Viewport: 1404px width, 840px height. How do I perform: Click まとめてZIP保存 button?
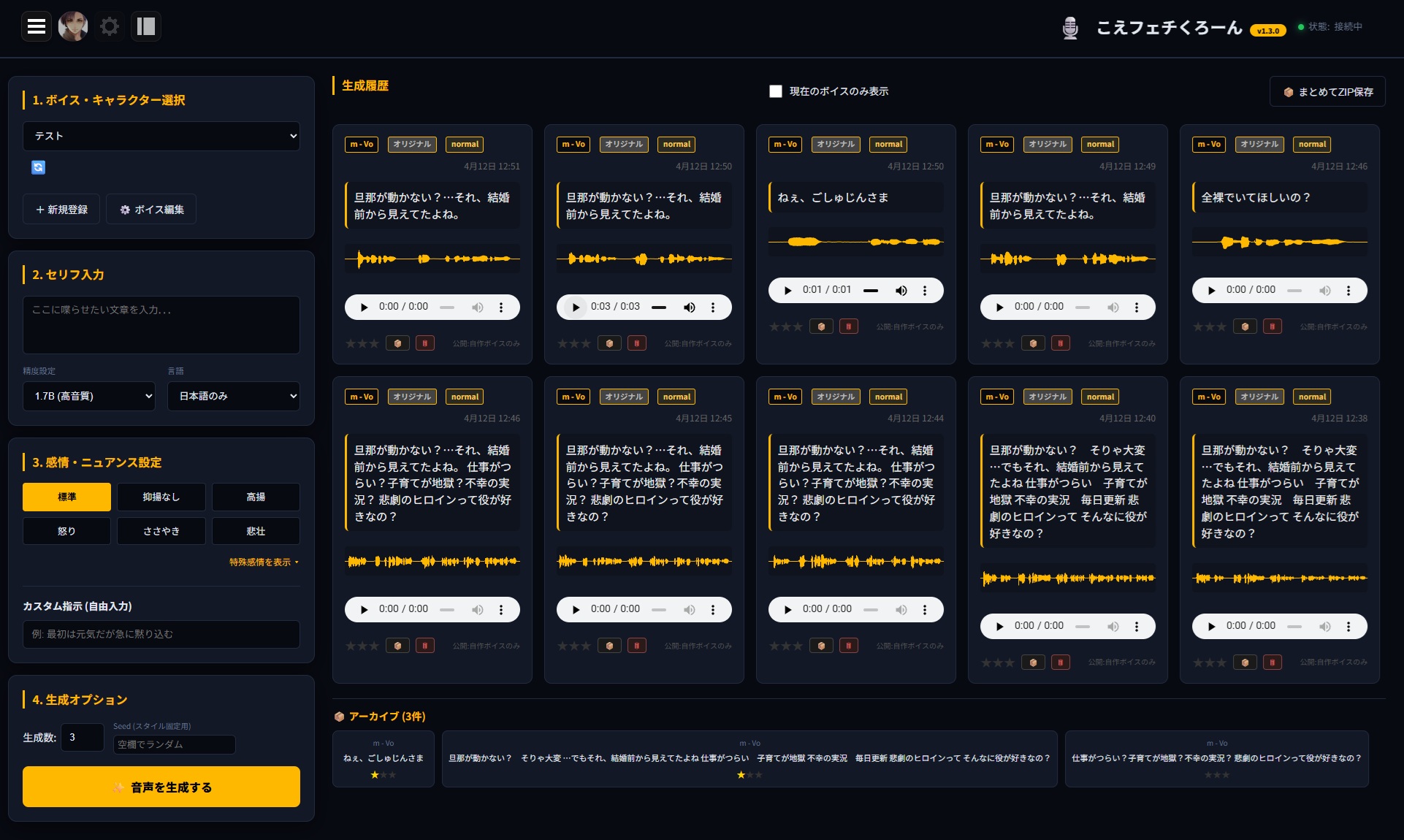click(x=1327, y=92)
